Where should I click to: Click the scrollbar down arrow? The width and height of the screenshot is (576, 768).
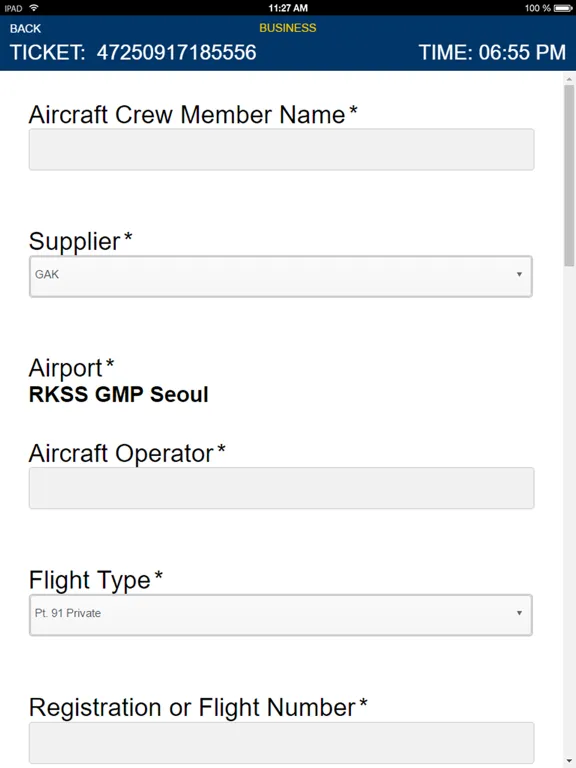click(x=569, y=762)
